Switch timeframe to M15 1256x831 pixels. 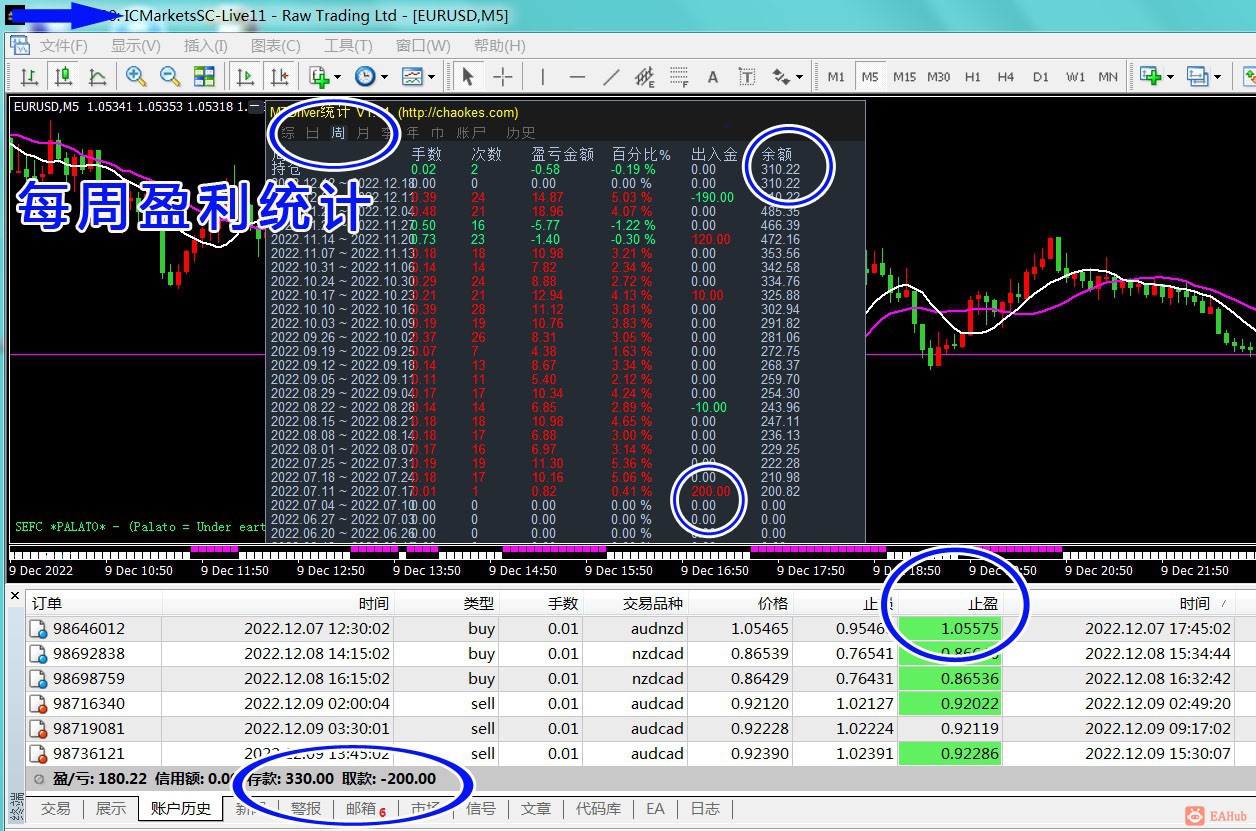coord(904,77)
